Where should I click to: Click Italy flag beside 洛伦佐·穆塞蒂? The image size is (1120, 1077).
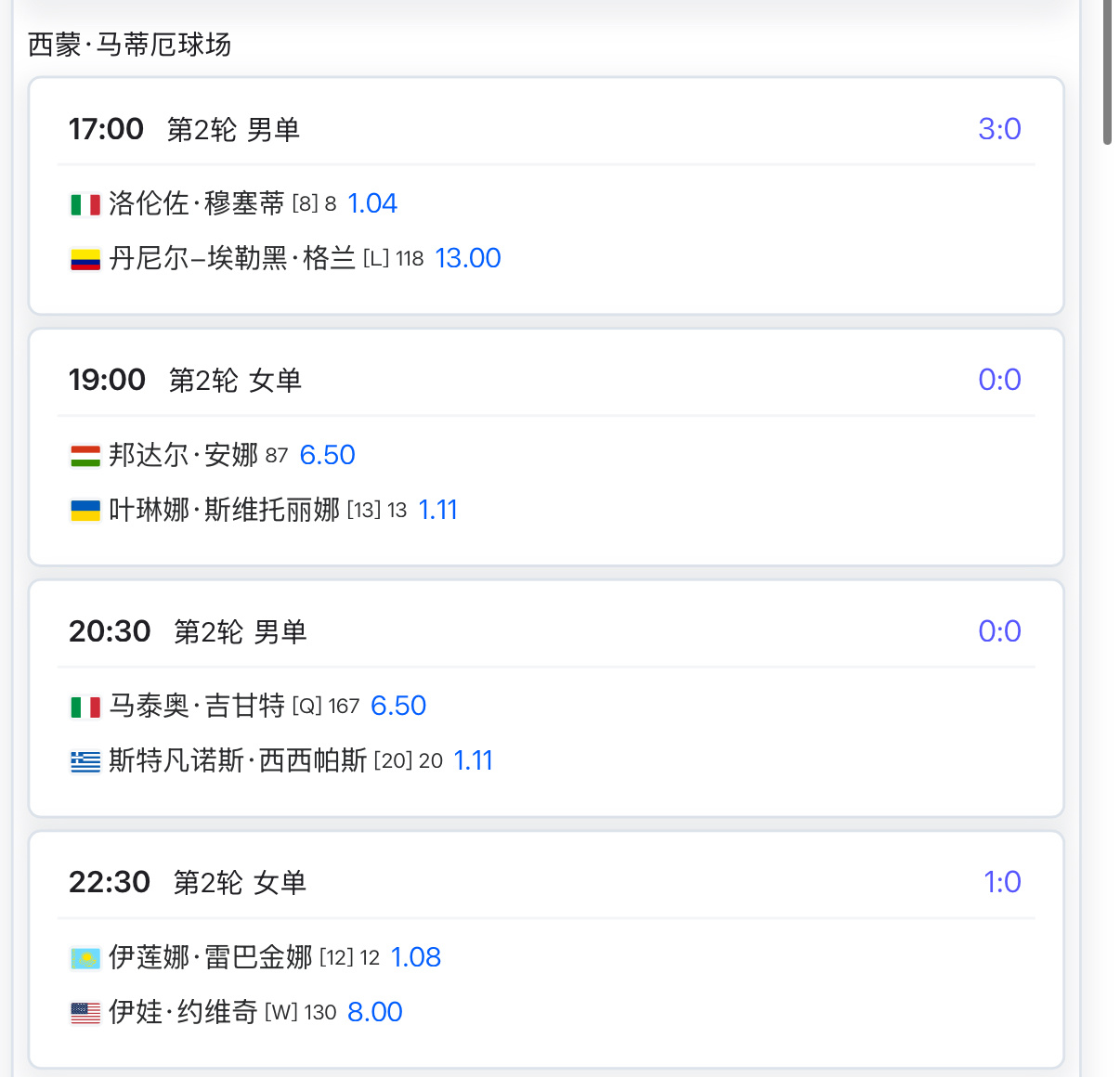click(x=85, y=204)
